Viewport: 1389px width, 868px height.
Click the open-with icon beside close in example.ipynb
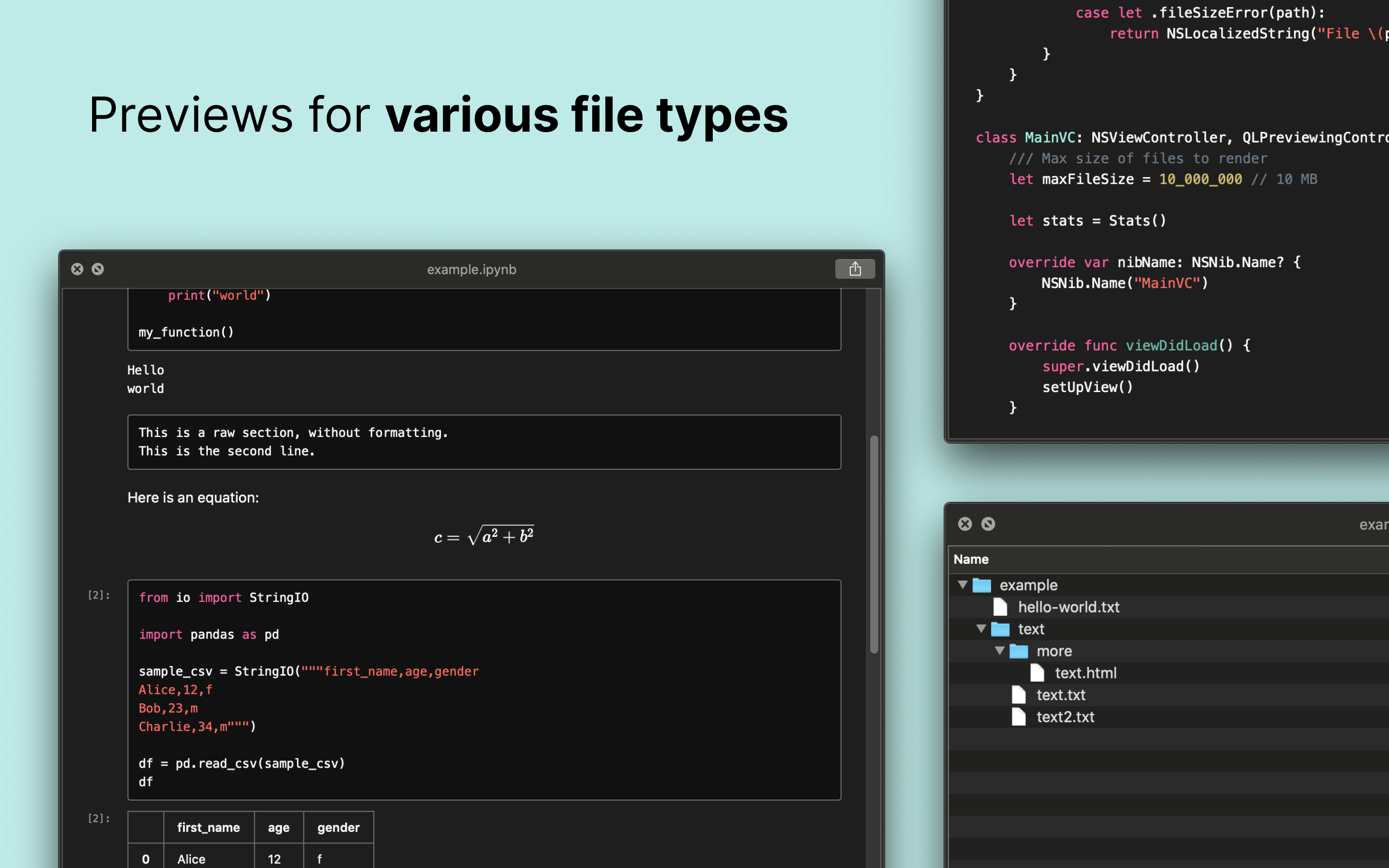[98, 269]
